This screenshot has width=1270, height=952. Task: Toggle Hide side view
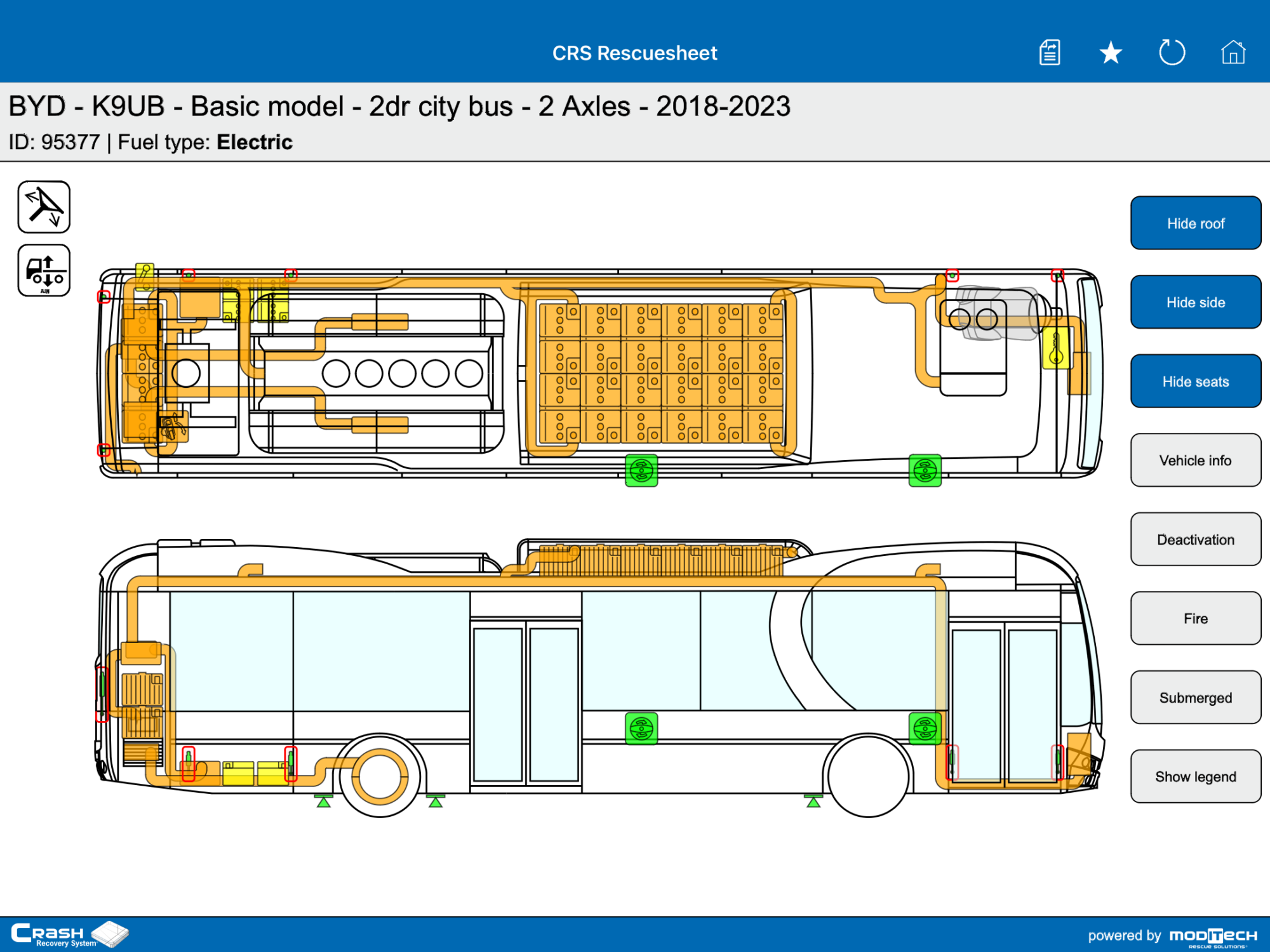pyautogui.click(x=1195, y=302)
